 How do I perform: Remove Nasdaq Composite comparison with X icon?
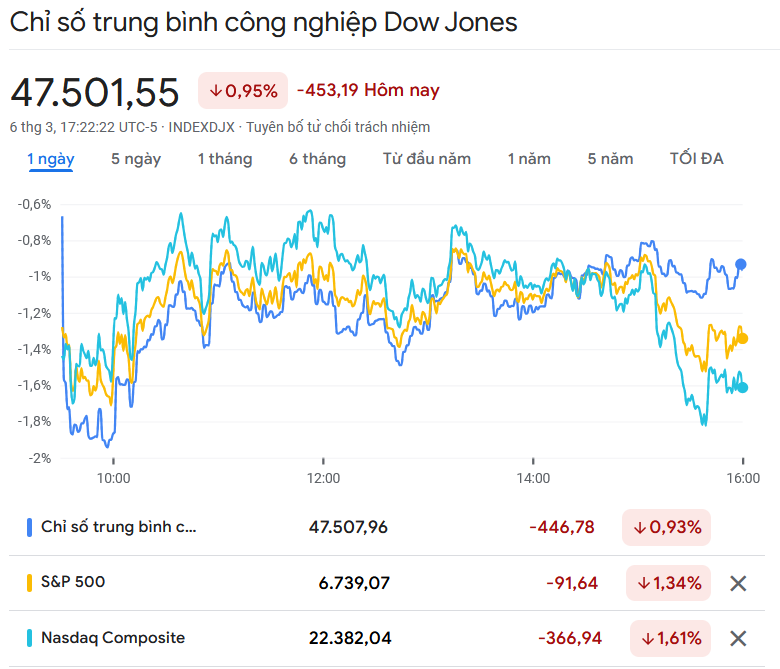[x=738, y=638]
